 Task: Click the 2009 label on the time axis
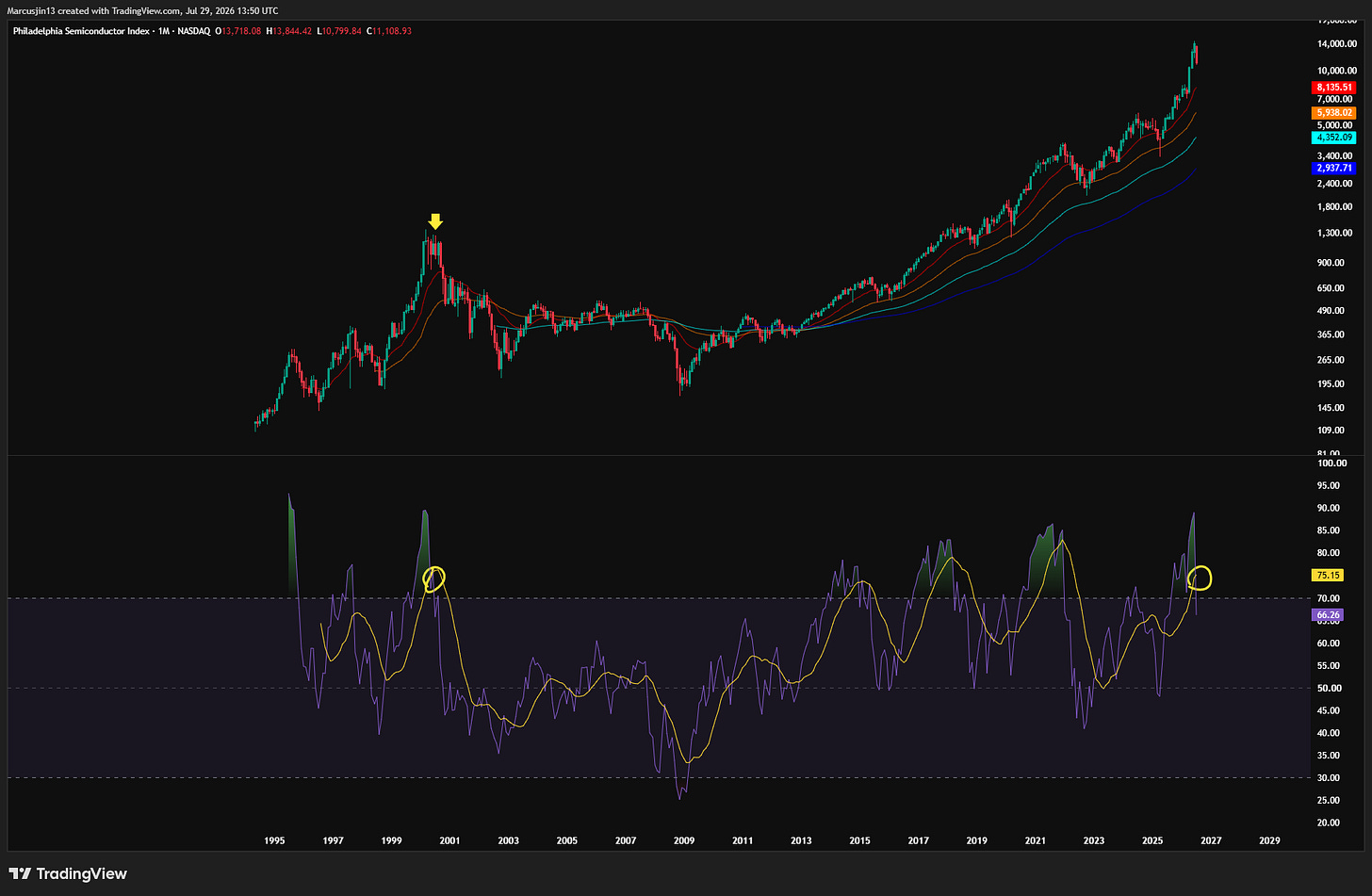coord(684,840)
